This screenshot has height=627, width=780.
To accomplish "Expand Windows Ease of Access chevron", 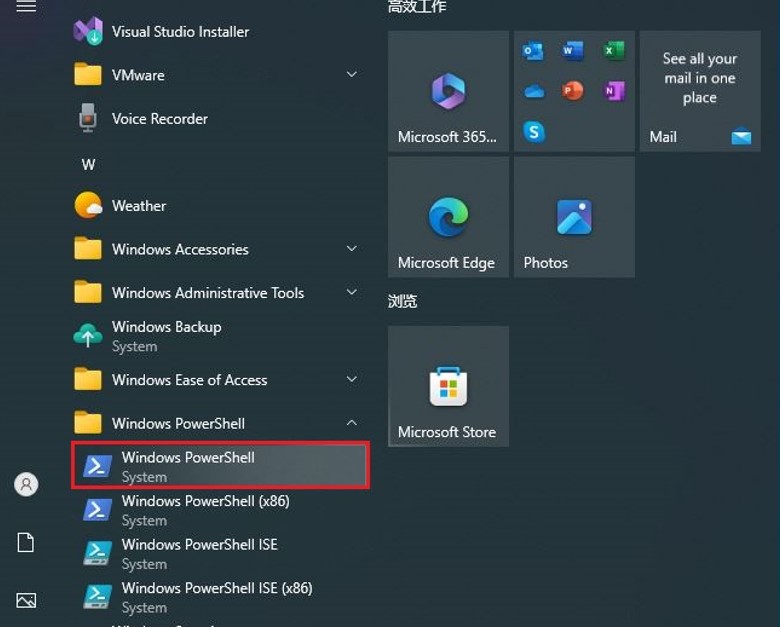I will (x=351, y=379).
